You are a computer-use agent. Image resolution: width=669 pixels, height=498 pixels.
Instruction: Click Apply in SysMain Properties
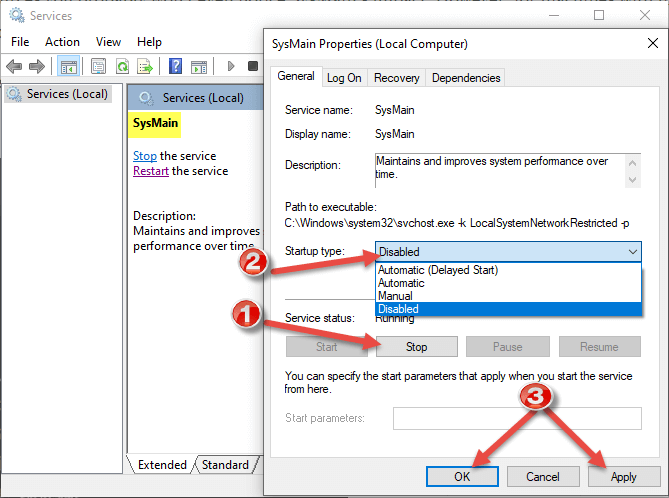pyautogui.click(x=624, y=476)
